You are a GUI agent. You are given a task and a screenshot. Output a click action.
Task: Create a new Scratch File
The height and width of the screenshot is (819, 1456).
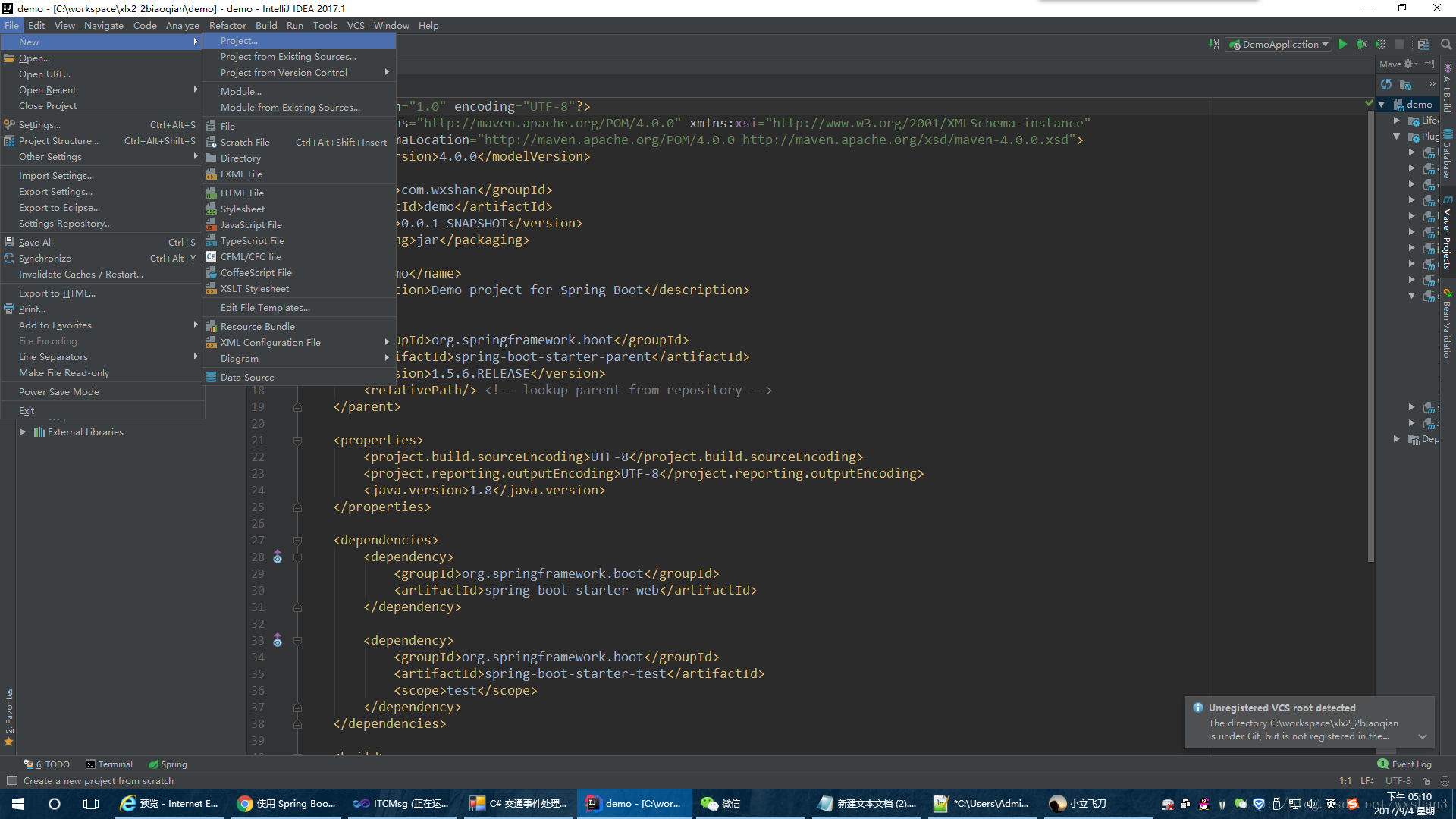pos(300,143)
